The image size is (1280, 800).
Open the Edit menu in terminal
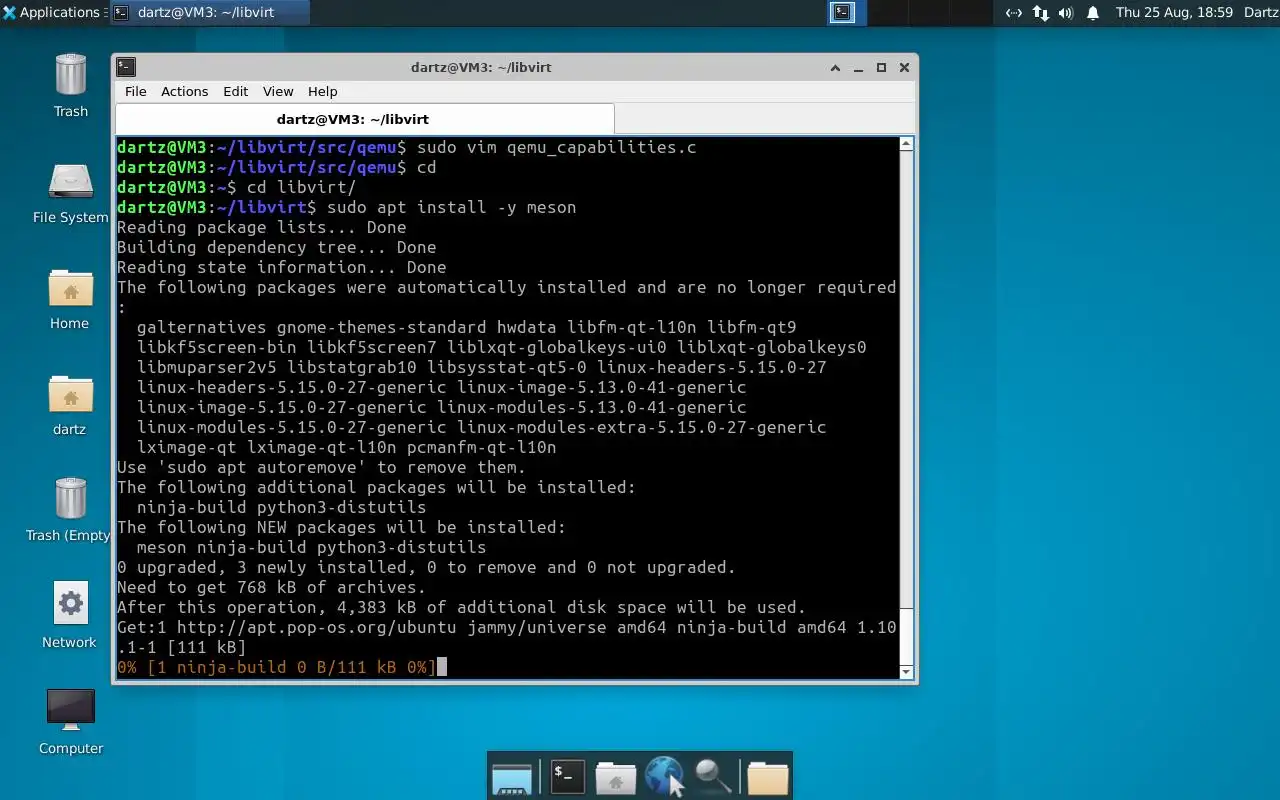click(235, 91)
